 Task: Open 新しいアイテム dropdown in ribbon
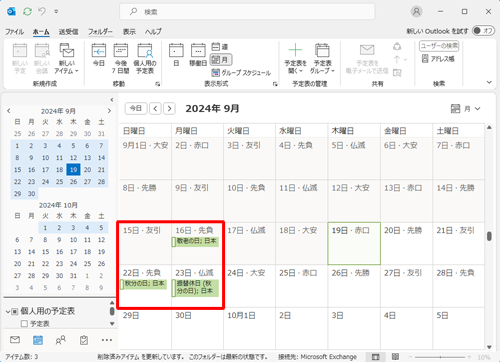click(x=67, y=58)
